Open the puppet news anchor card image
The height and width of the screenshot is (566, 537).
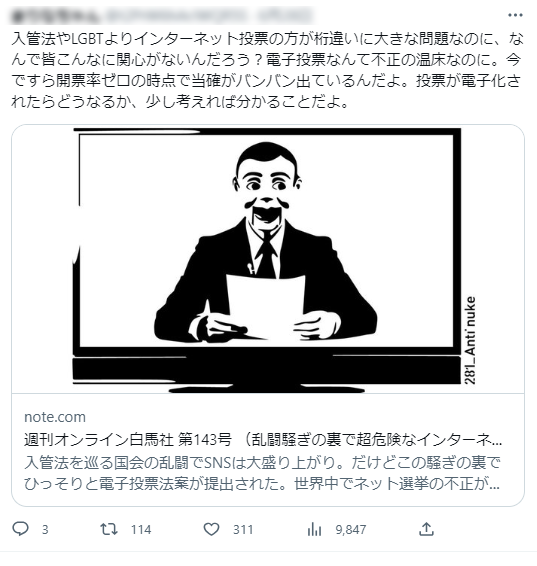pos(268,259)
